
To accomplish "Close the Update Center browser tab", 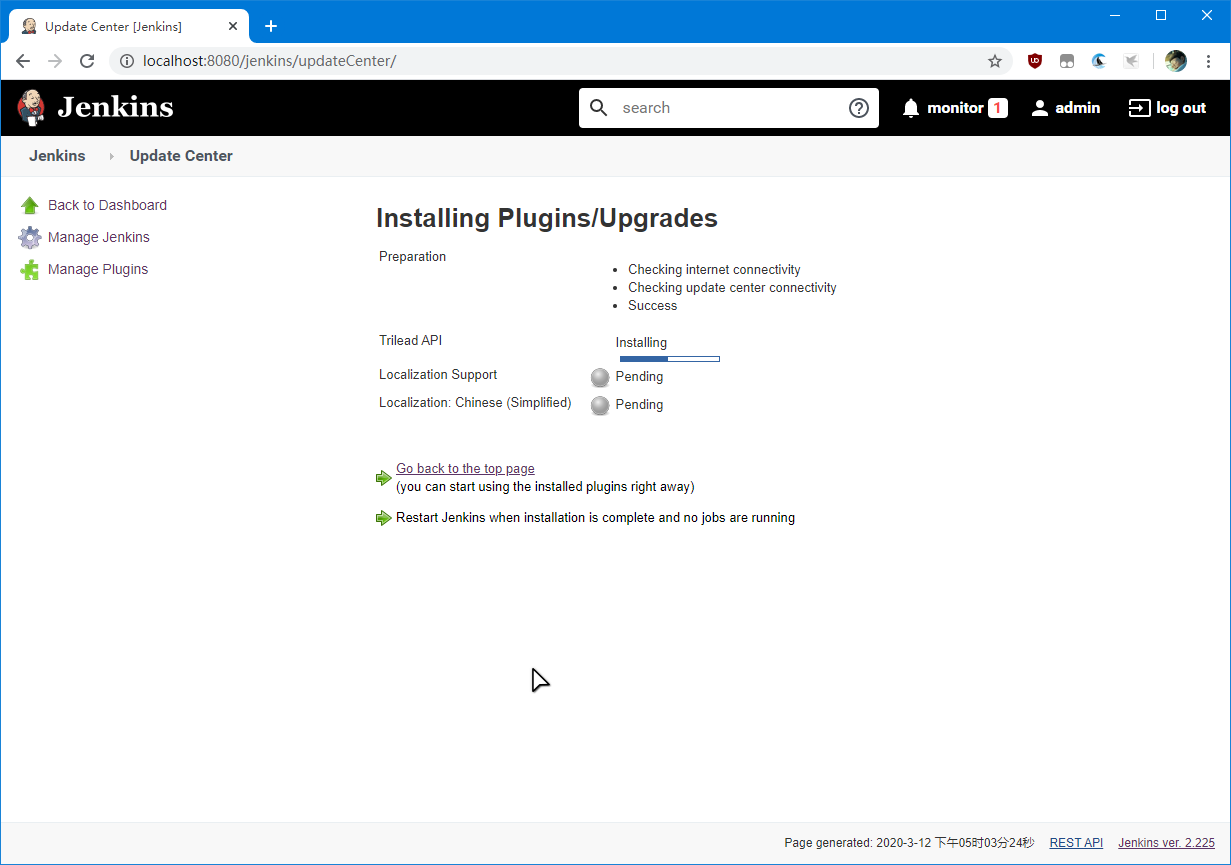I will 233,26.
